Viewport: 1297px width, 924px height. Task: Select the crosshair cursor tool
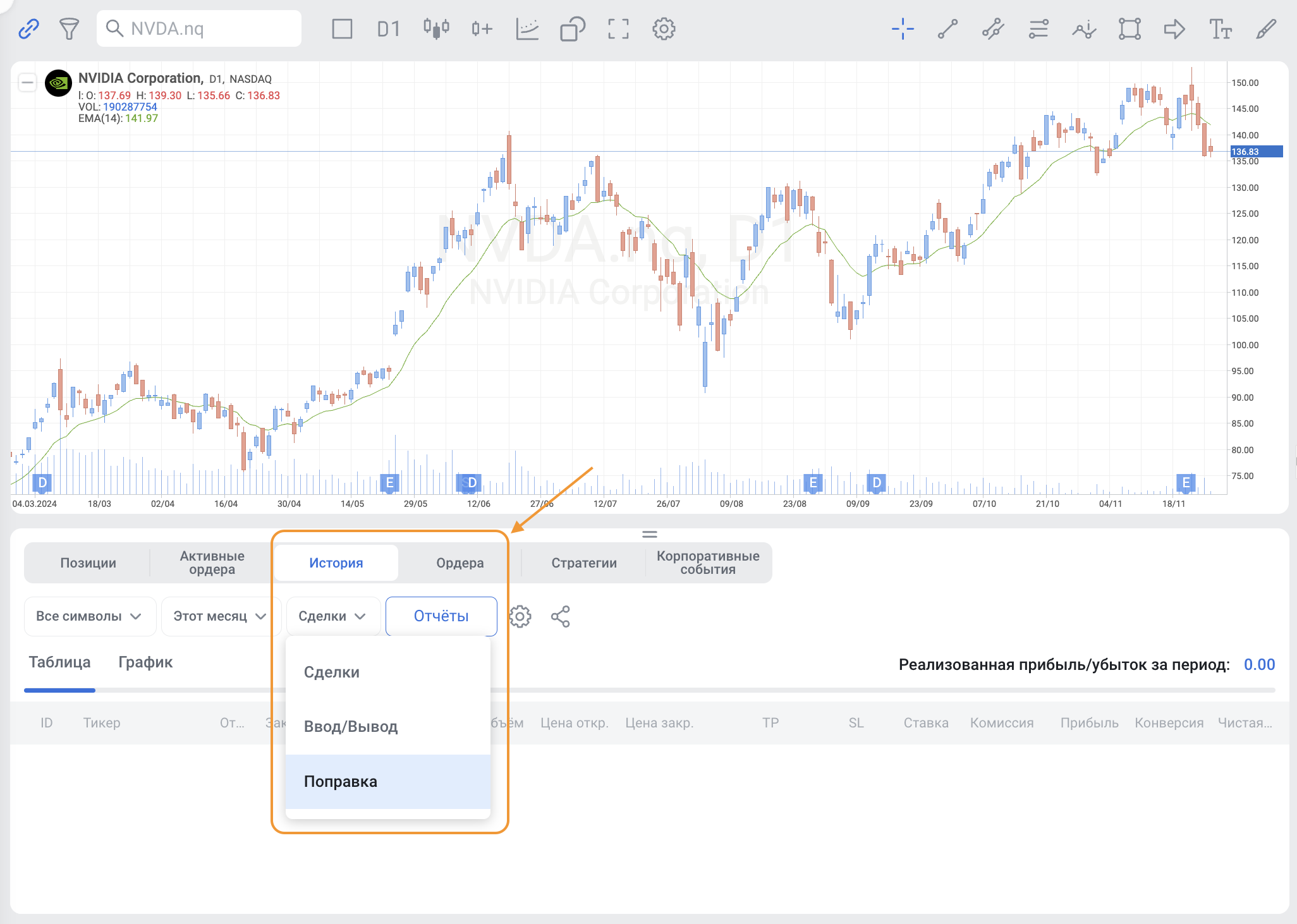[x=903, y=28]
